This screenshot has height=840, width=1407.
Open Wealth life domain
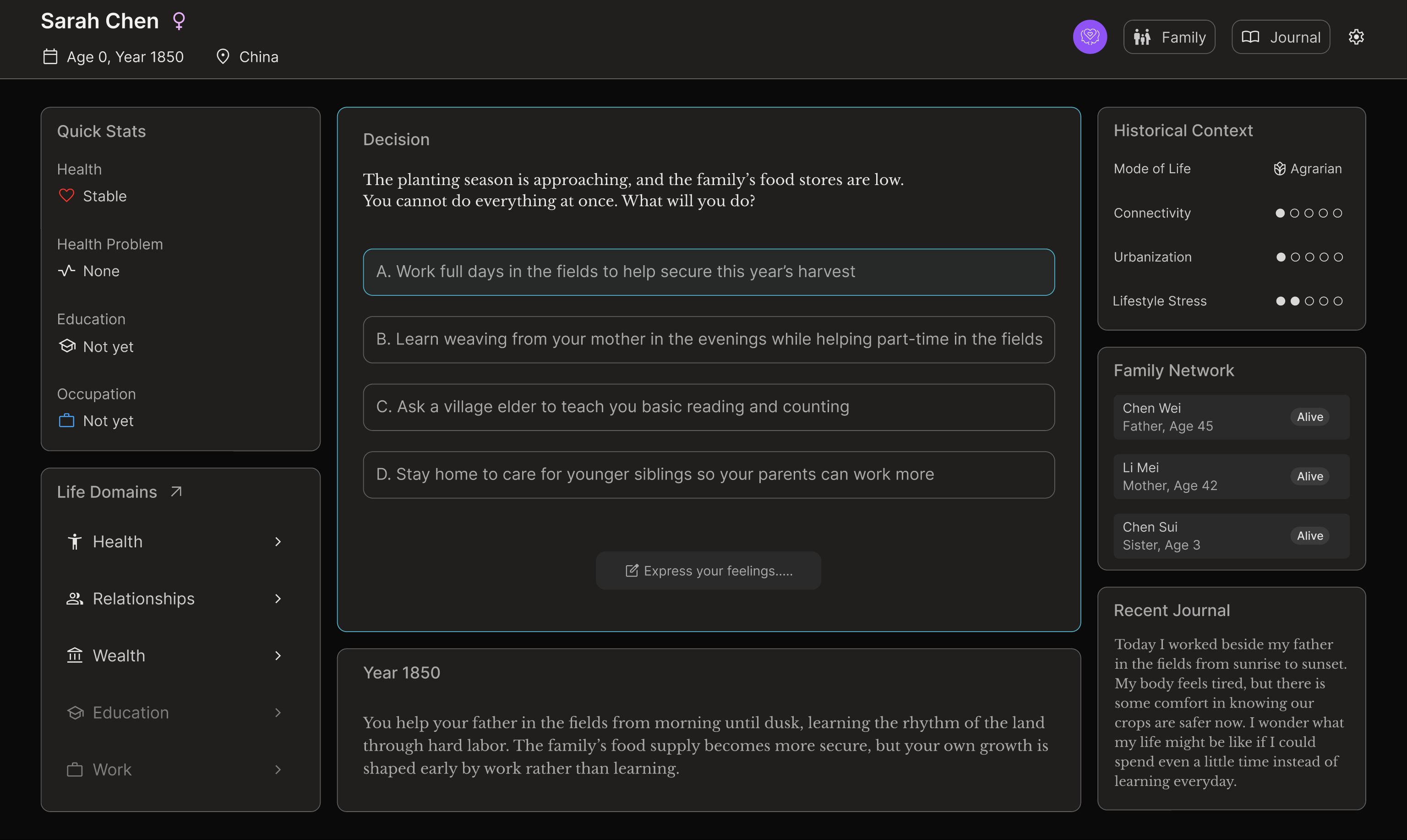[175, 655]
